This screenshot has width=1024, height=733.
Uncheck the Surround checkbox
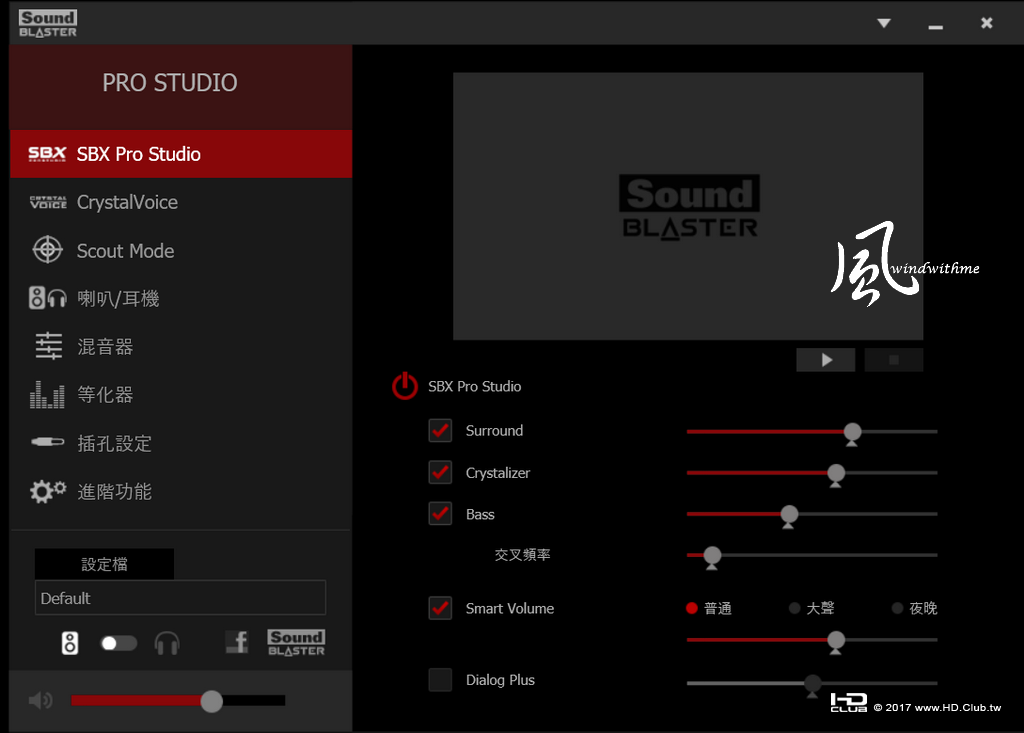point(440,431)
